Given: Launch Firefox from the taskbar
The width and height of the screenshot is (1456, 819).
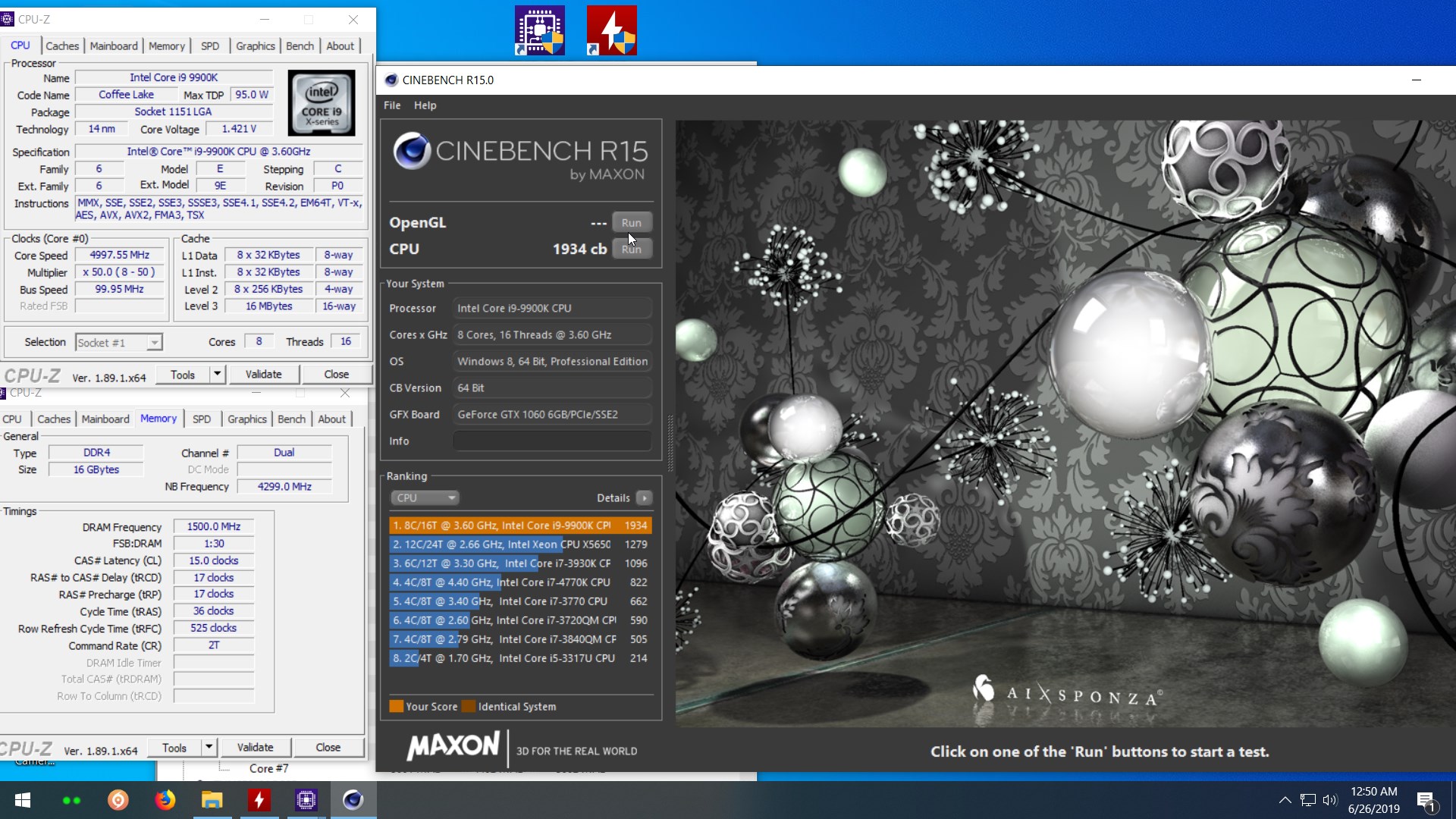Looking at the screenshot, I should click(x=165, y=800).
